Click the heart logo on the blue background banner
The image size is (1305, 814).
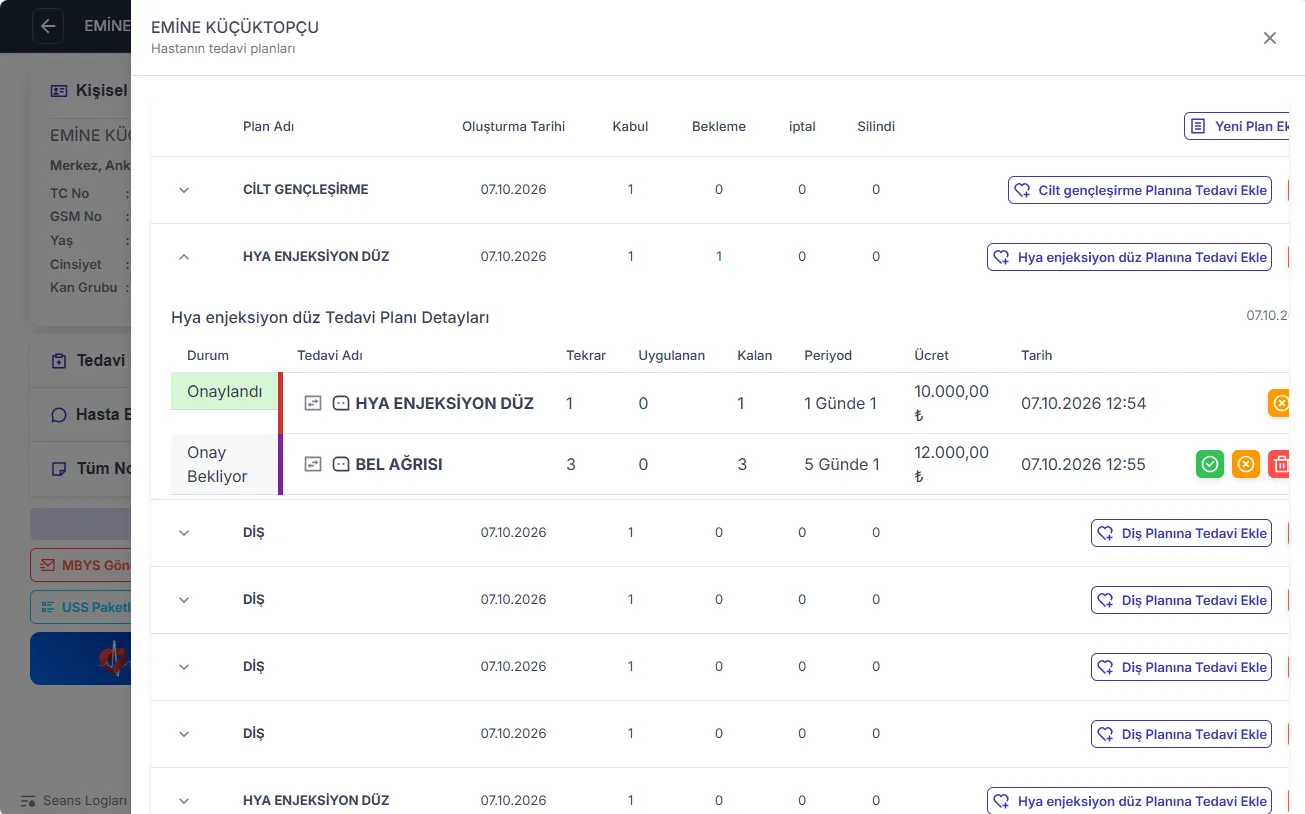tap(114, 658)
